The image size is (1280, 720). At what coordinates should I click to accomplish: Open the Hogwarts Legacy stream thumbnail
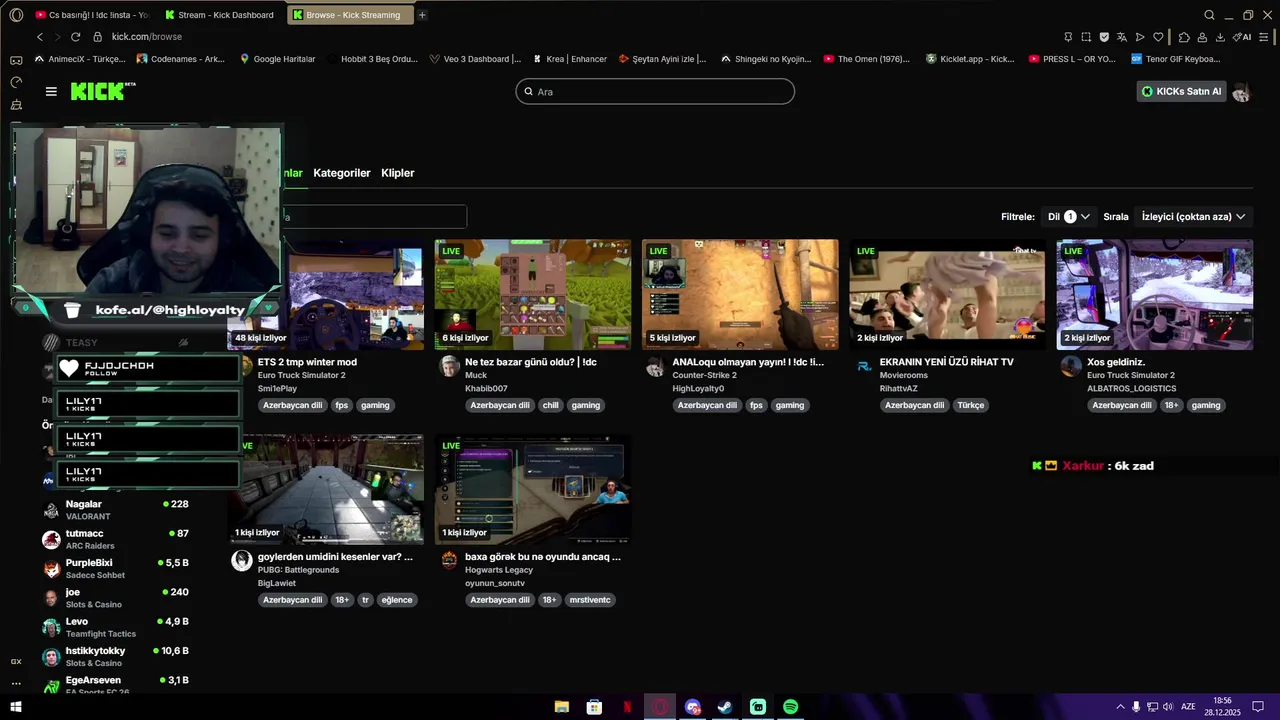(x=533, y=489)
